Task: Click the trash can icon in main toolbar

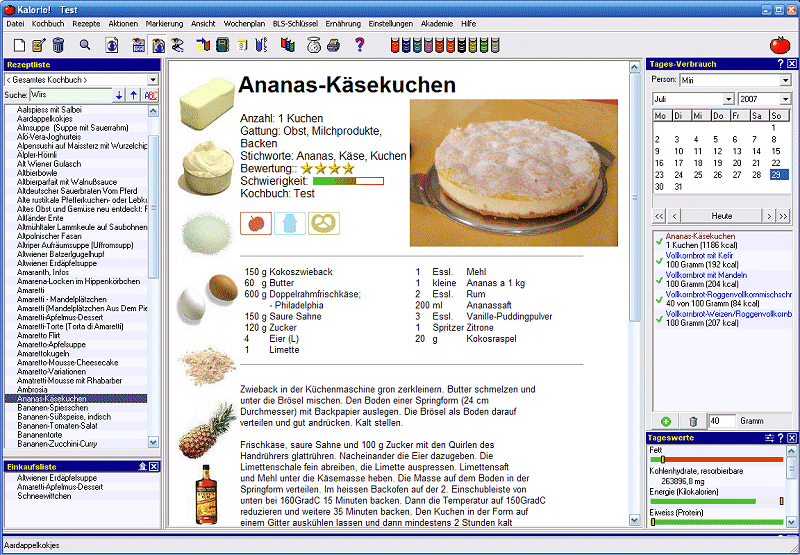Action: click(58, 45)
